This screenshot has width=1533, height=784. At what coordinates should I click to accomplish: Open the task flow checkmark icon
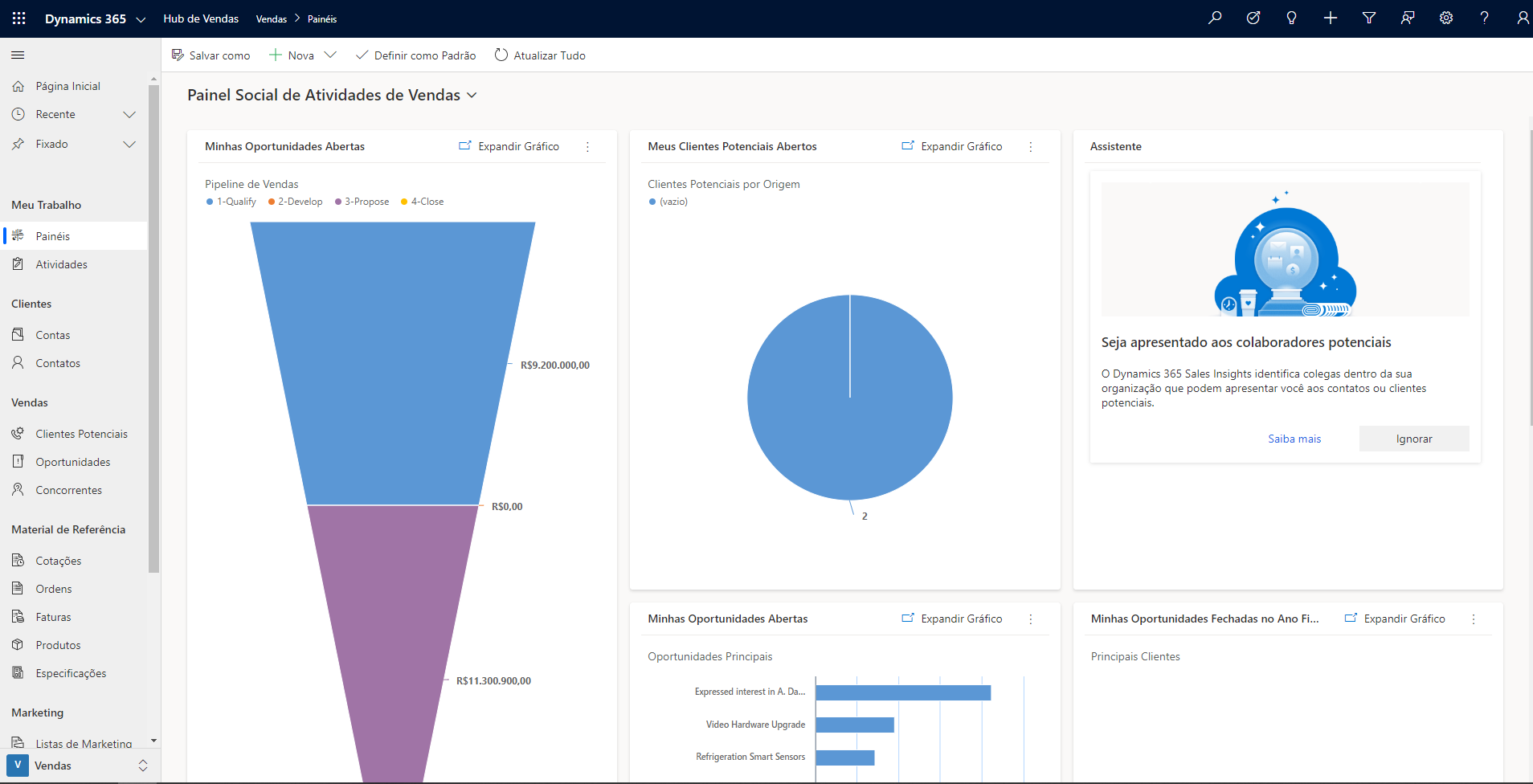[1253, 18]
